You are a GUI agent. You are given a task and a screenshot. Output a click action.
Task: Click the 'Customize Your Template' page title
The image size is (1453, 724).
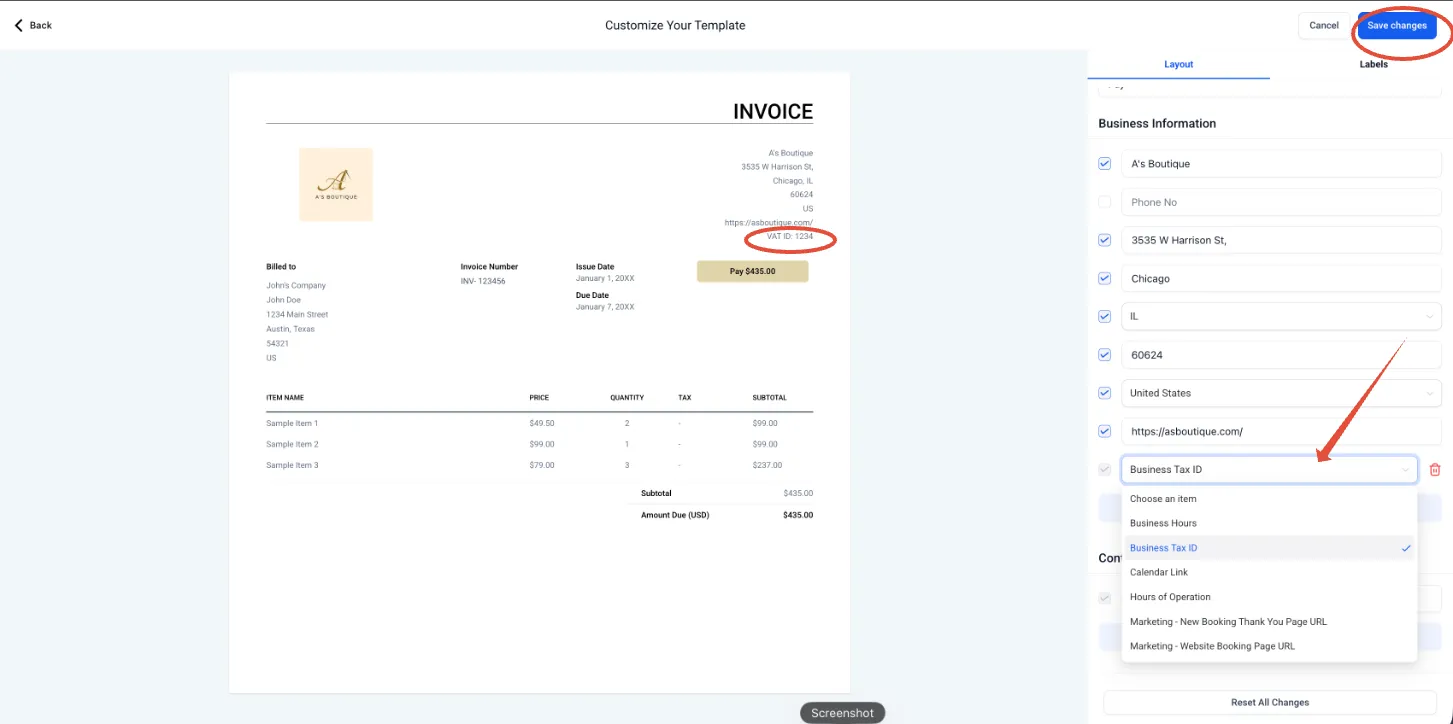coord(675,25)
